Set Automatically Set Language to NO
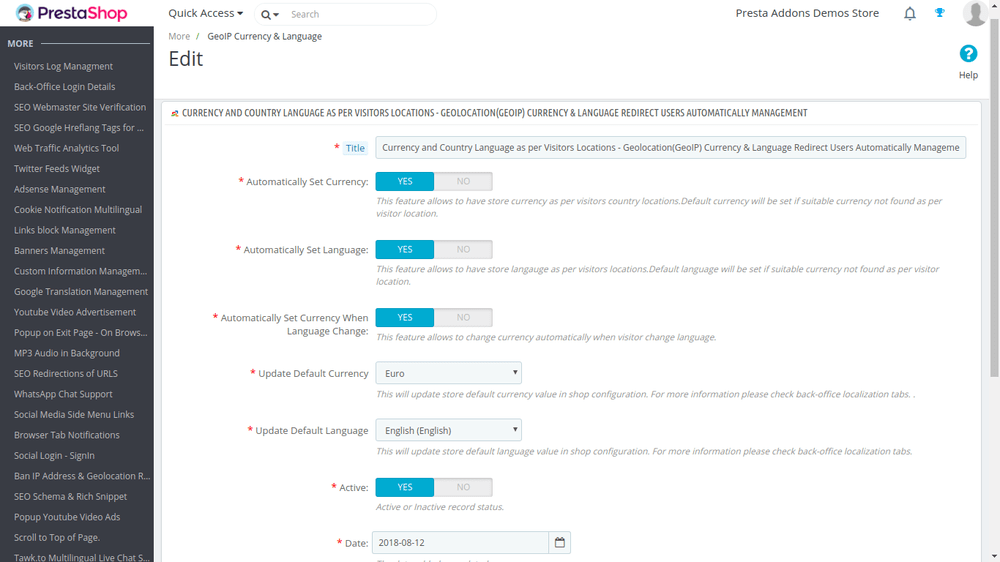 click(x=463, y=249)
